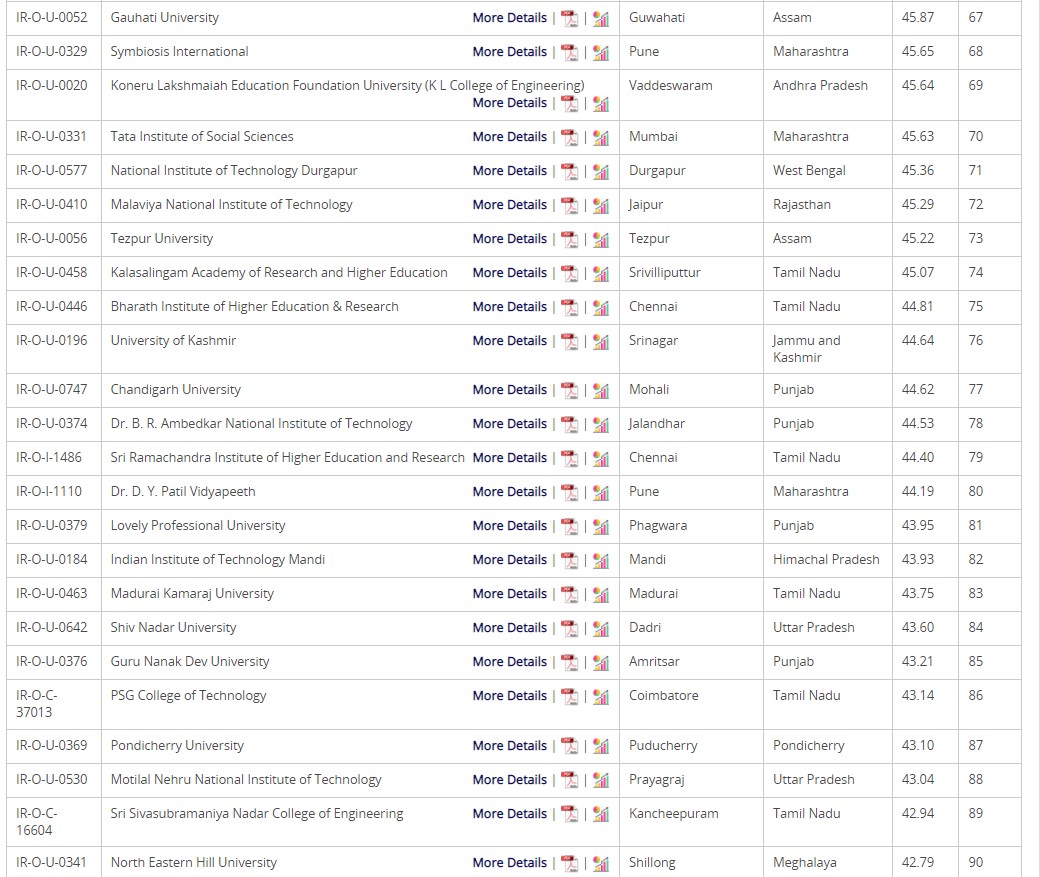
Task: Click state cell Himachal Pradesh
Action: point(826,560)
